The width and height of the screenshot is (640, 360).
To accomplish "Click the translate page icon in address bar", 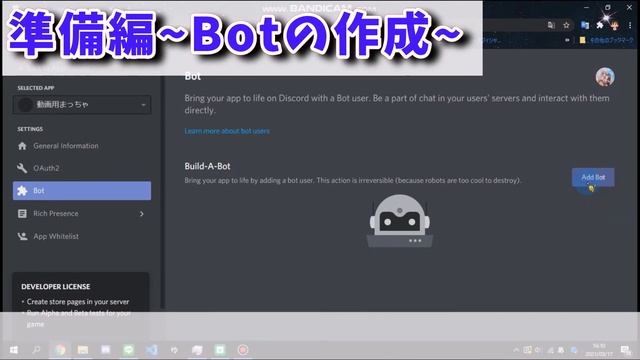I will point(551,25).
